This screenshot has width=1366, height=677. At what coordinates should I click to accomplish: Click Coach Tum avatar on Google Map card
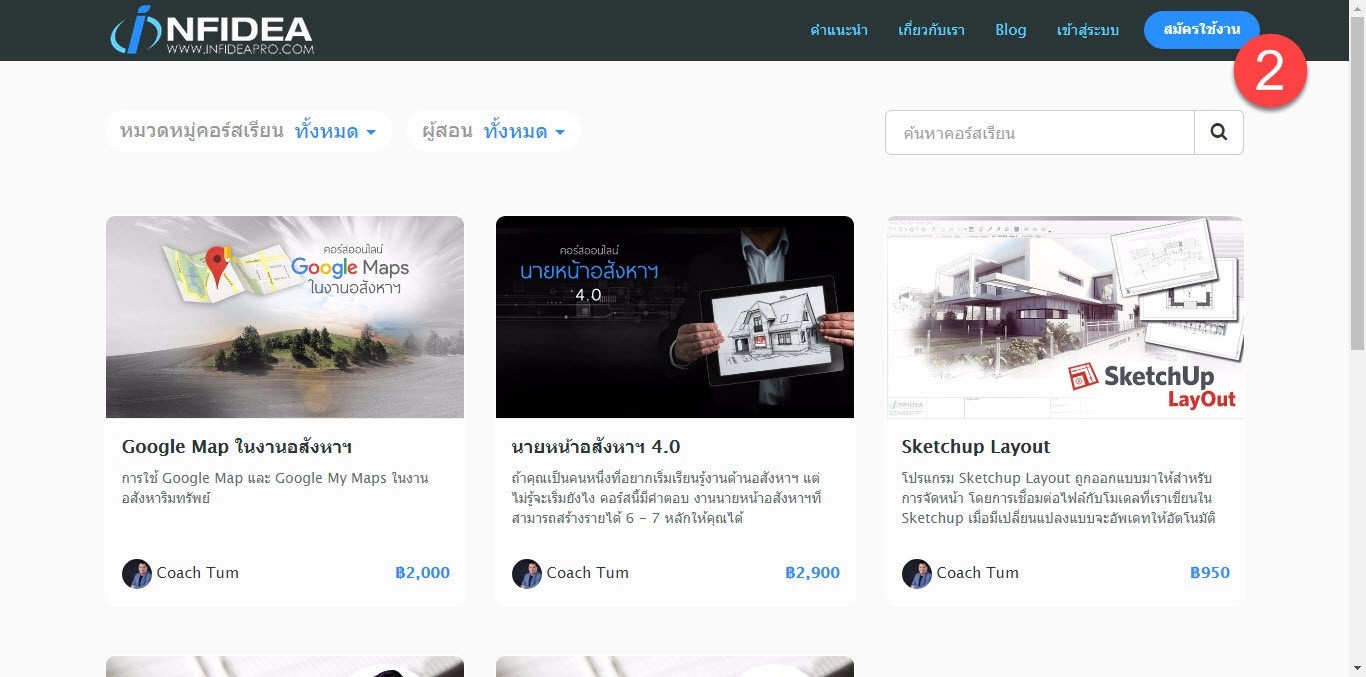137,574
